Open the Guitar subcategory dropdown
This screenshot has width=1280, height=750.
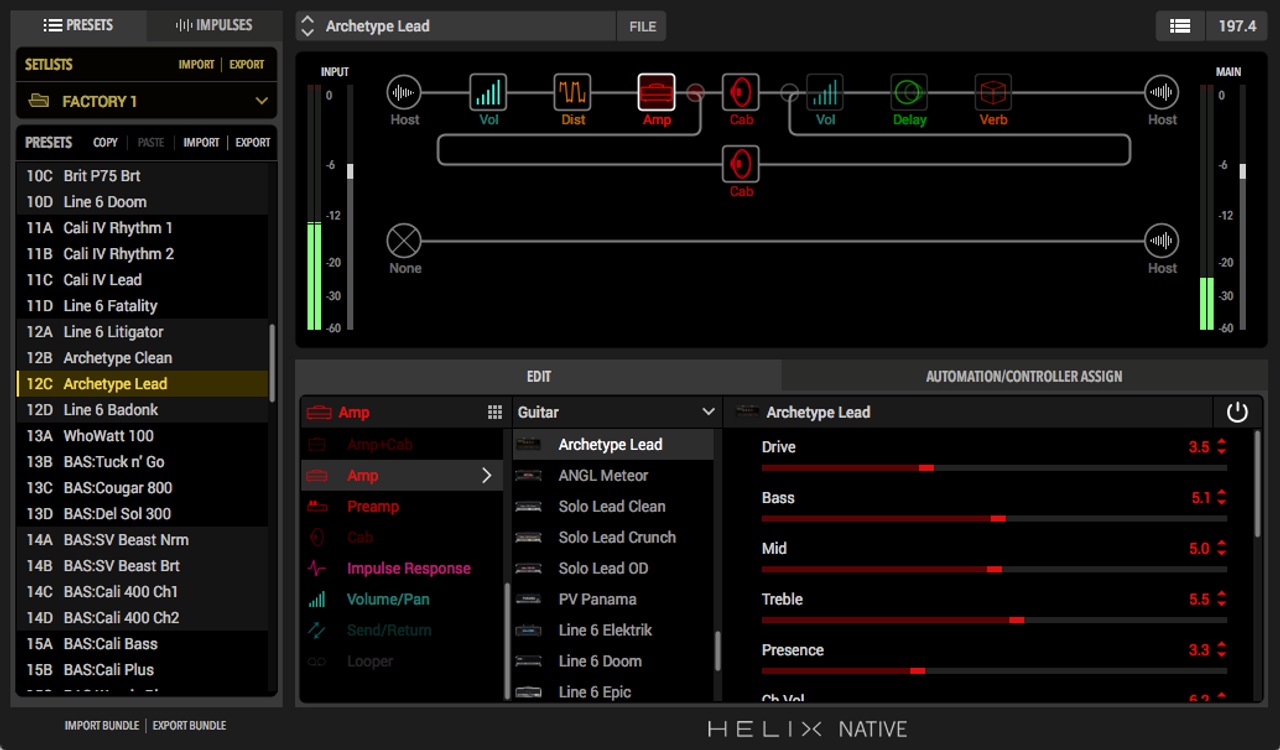615,412
